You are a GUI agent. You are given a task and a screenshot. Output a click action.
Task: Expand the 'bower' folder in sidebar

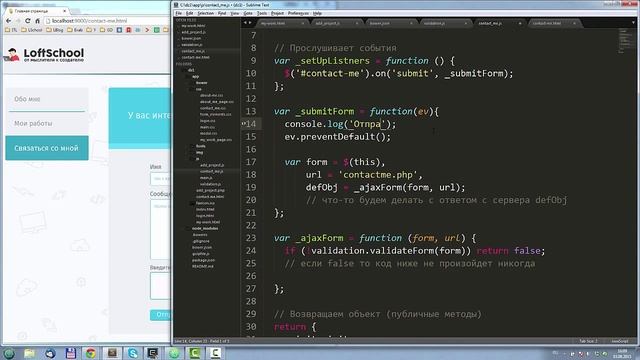(x=201, y=83)
